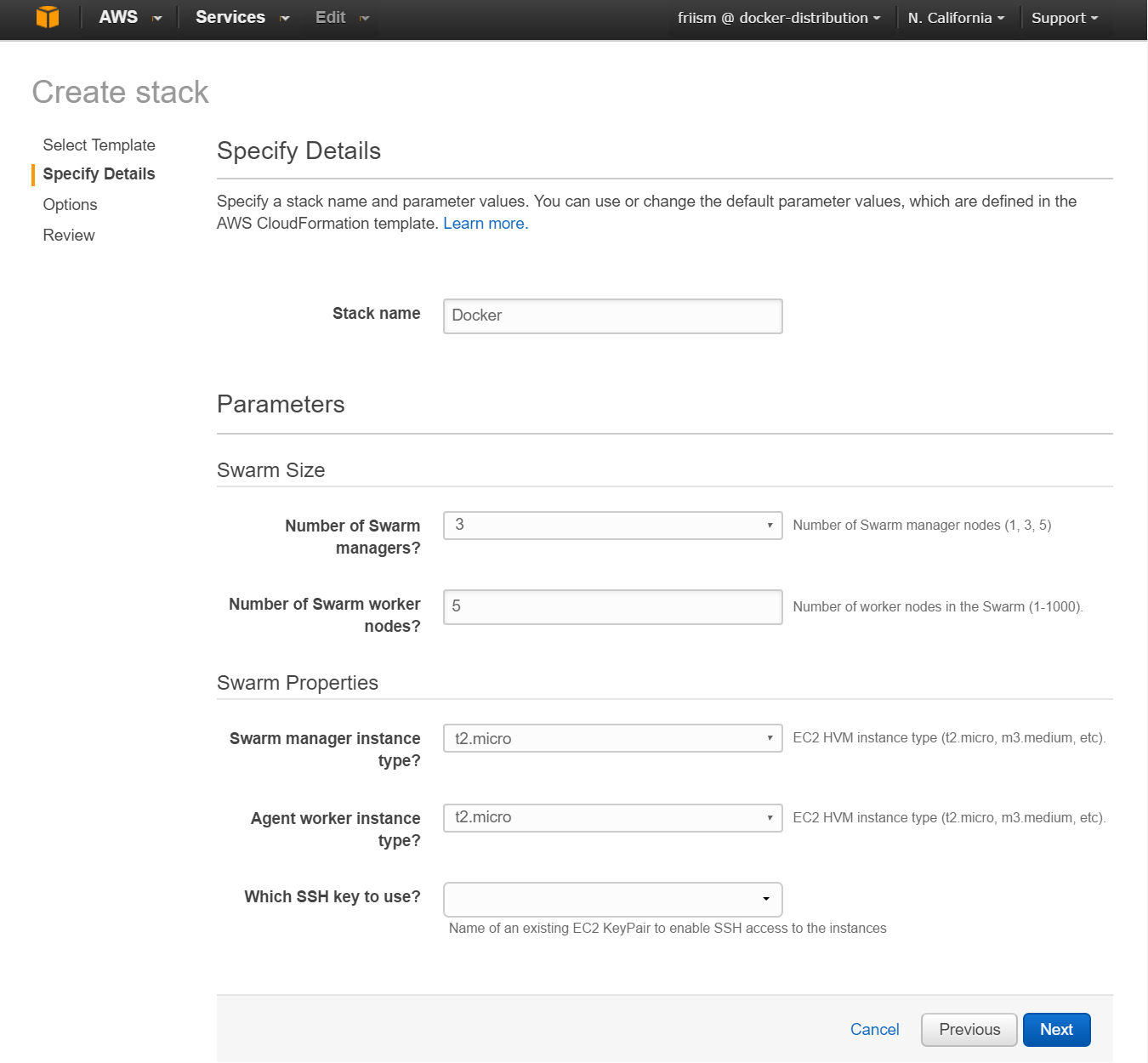Click the Previous button
Viewport: 1148px width, 1063px height.
(969, 1030)
